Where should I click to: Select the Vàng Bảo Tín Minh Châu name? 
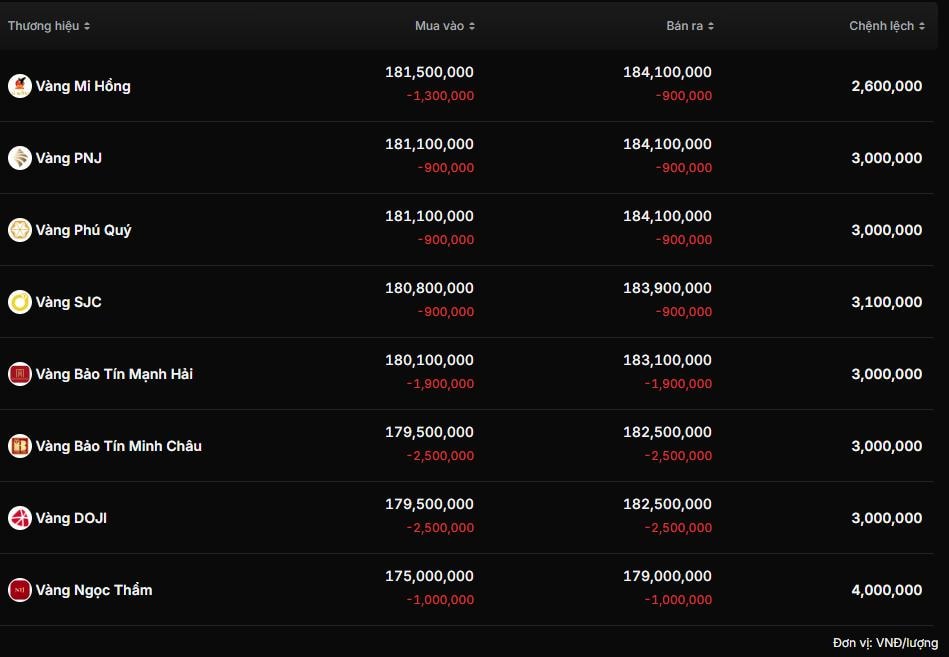[x=118, y=446]
